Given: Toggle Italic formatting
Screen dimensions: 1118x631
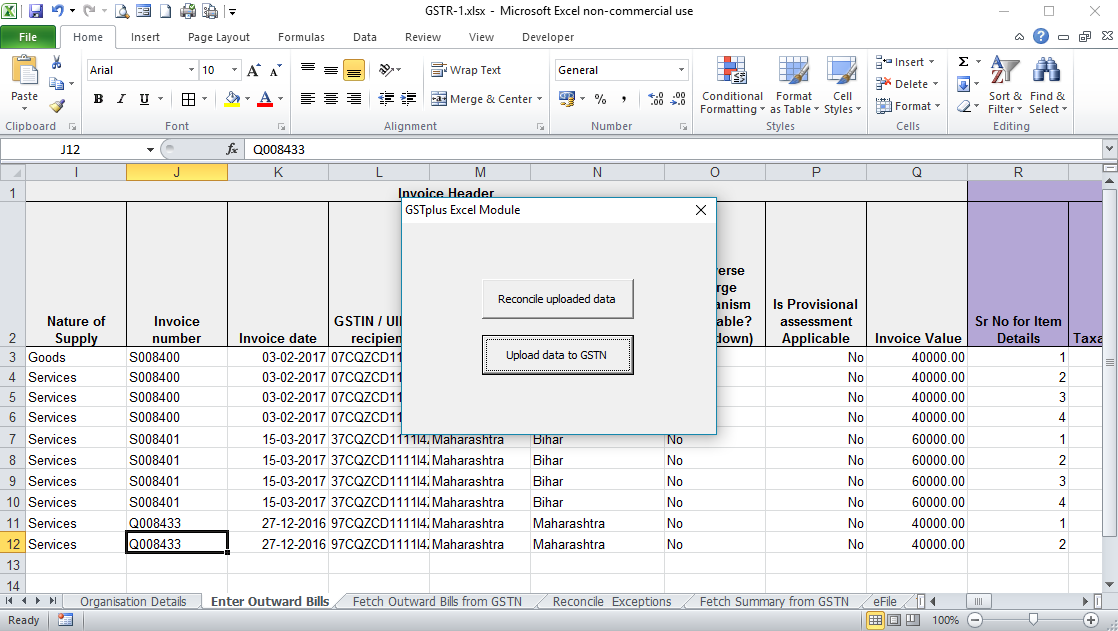Looking at the screenshot, I should (x=121, y=99).
